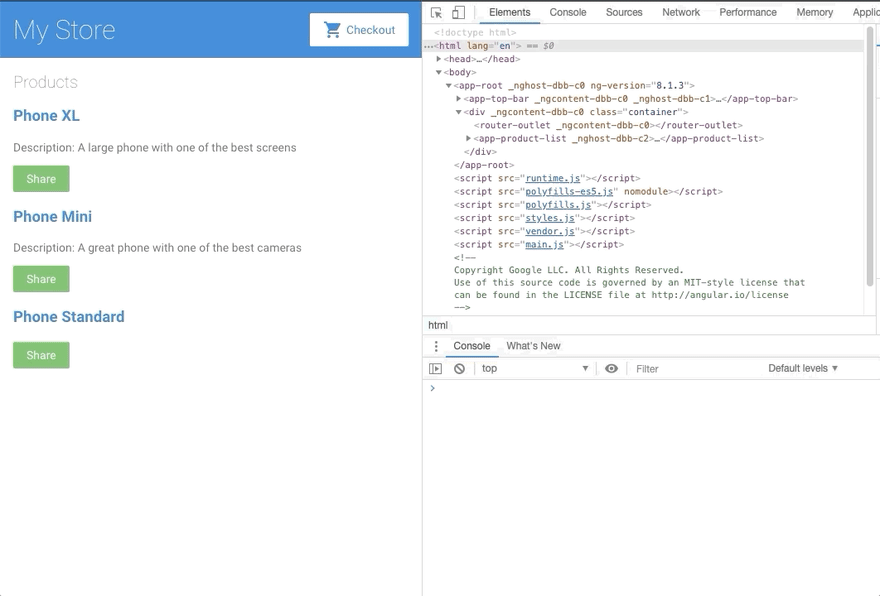The image size is (880, 596).
Task: Open the runtime.js script link
Action: (552, 178)
